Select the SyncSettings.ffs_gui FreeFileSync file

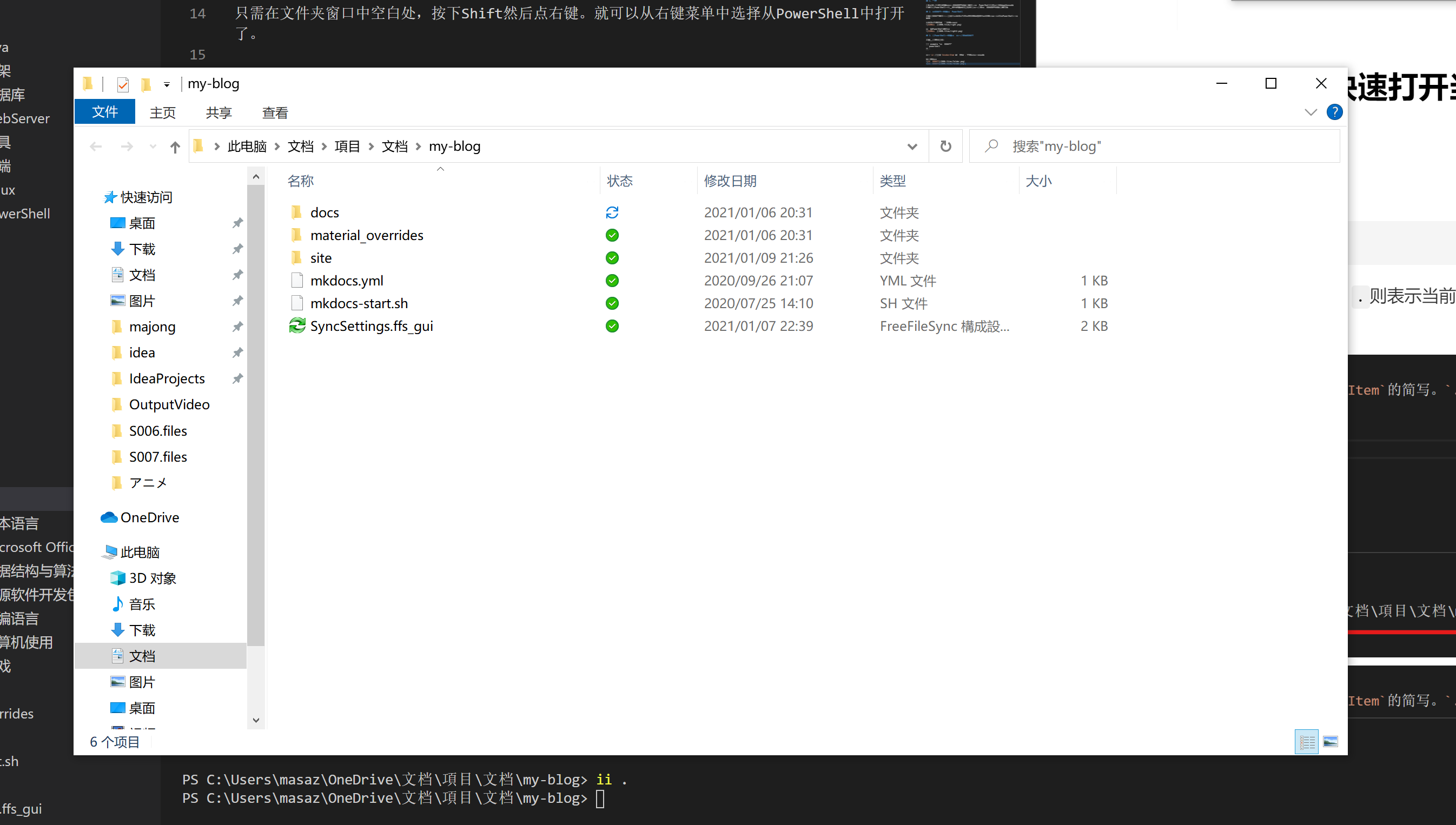[x=371, y=326]
